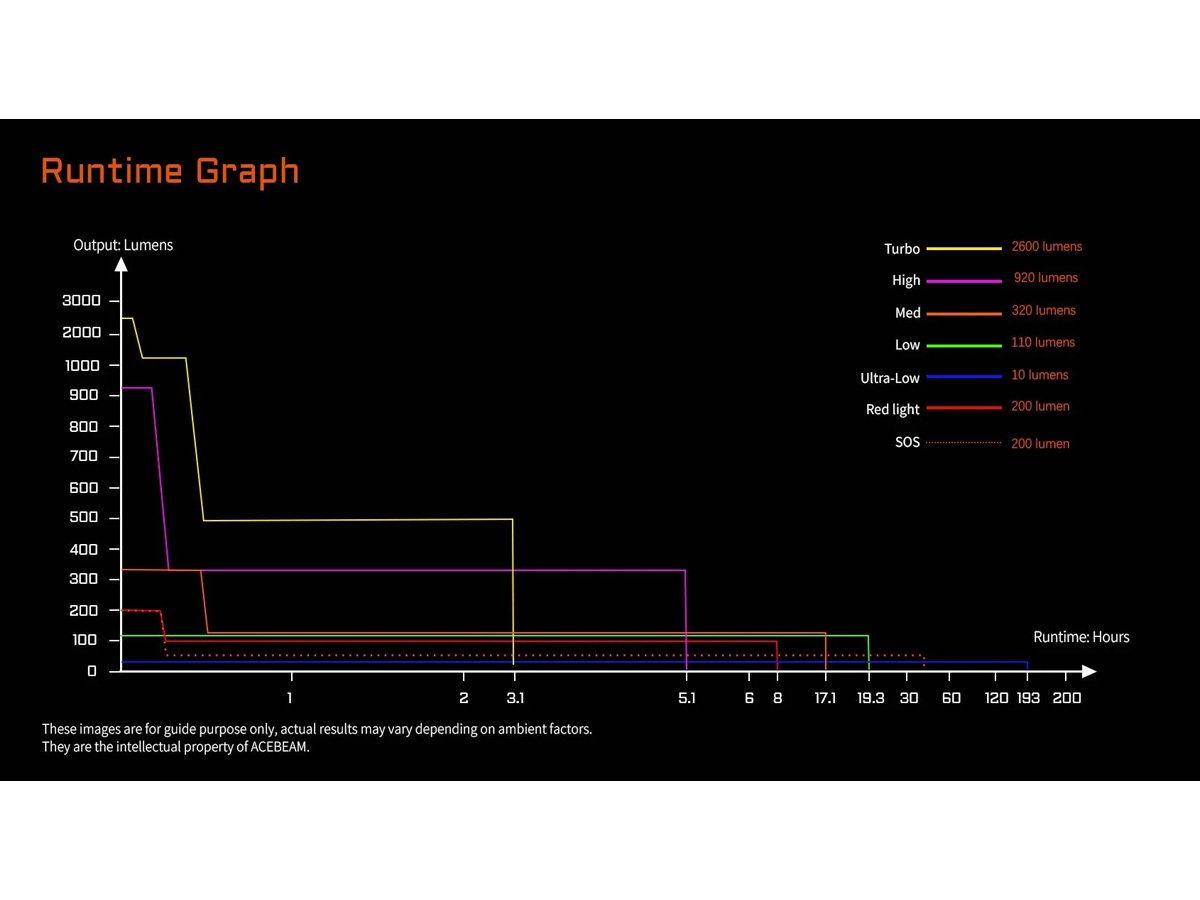Click the Runtime Graph title
Screen dimensions: 1200x900
click(x=170, y=171)
